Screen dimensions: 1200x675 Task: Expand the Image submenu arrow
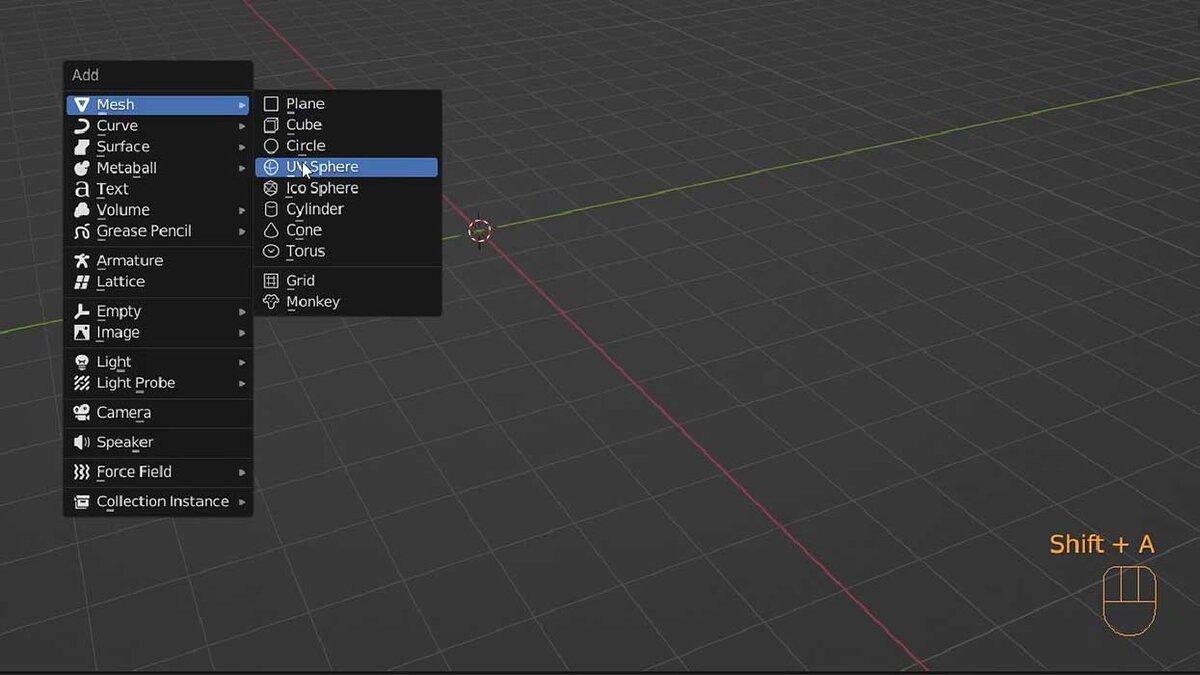tap(242, 333)
